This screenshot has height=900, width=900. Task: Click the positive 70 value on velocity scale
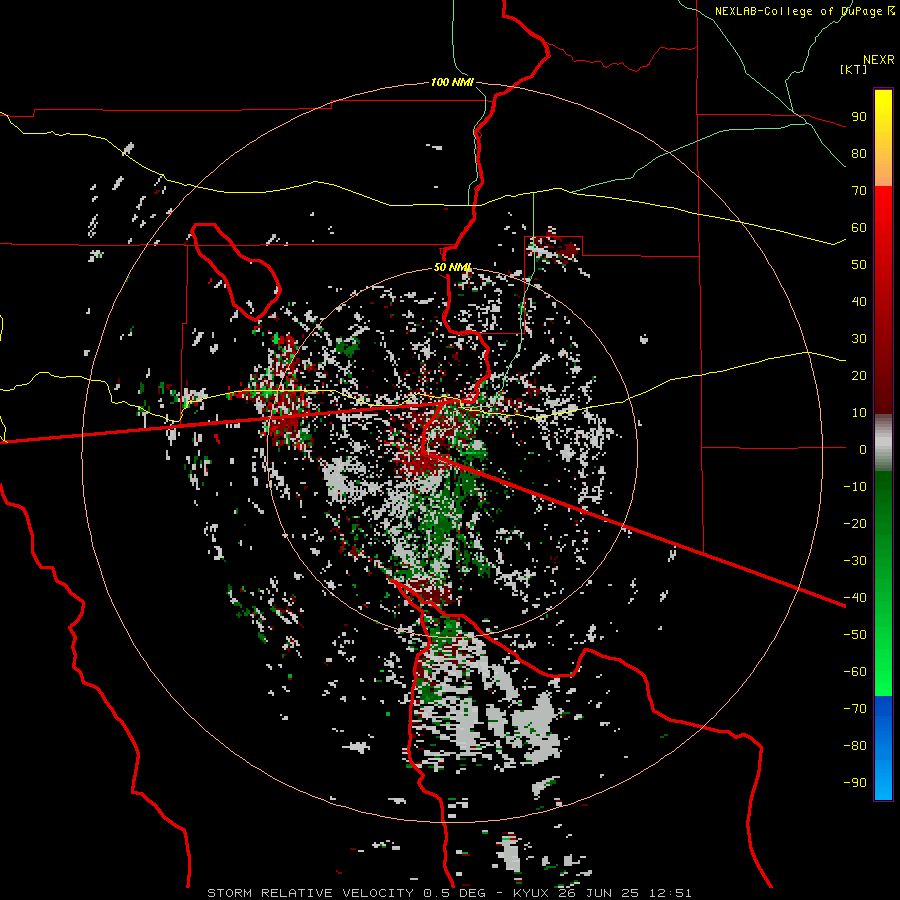(859, 191)
